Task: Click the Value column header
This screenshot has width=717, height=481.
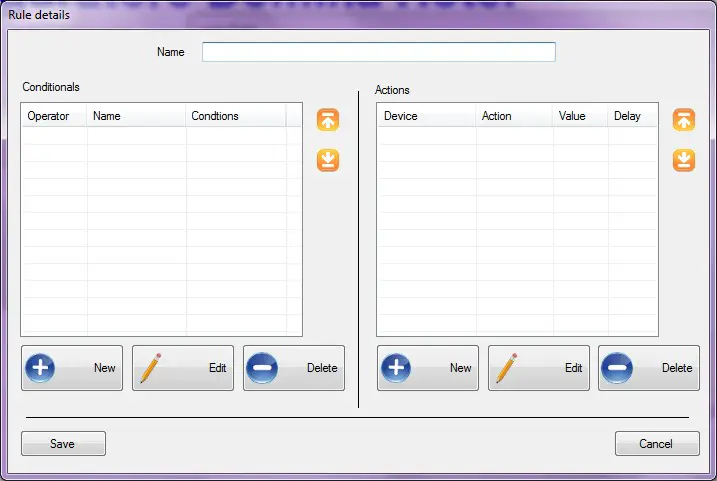Action: [581, 116]
